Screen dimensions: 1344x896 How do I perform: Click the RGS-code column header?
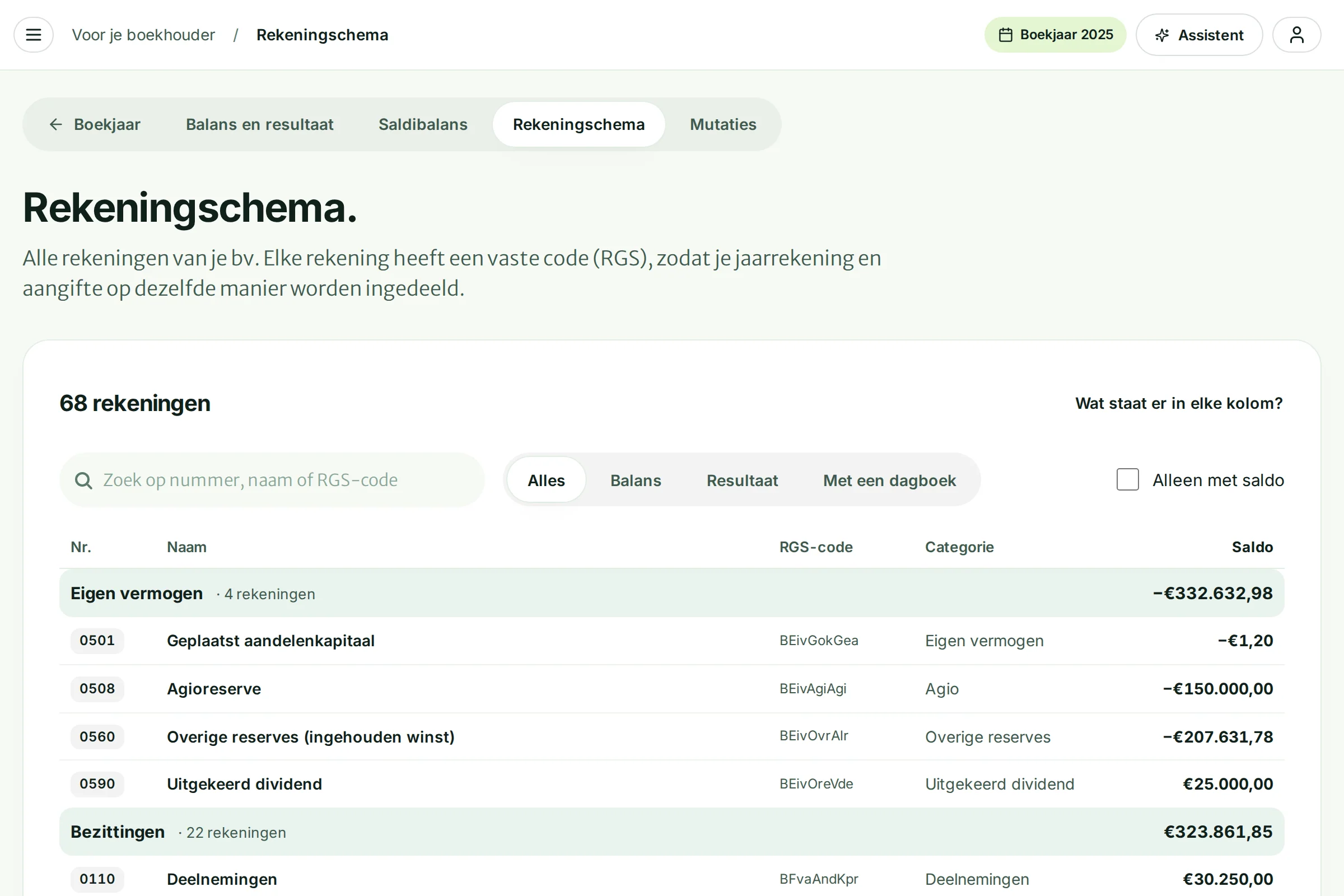pyautogui.click(x=816, y=548)
